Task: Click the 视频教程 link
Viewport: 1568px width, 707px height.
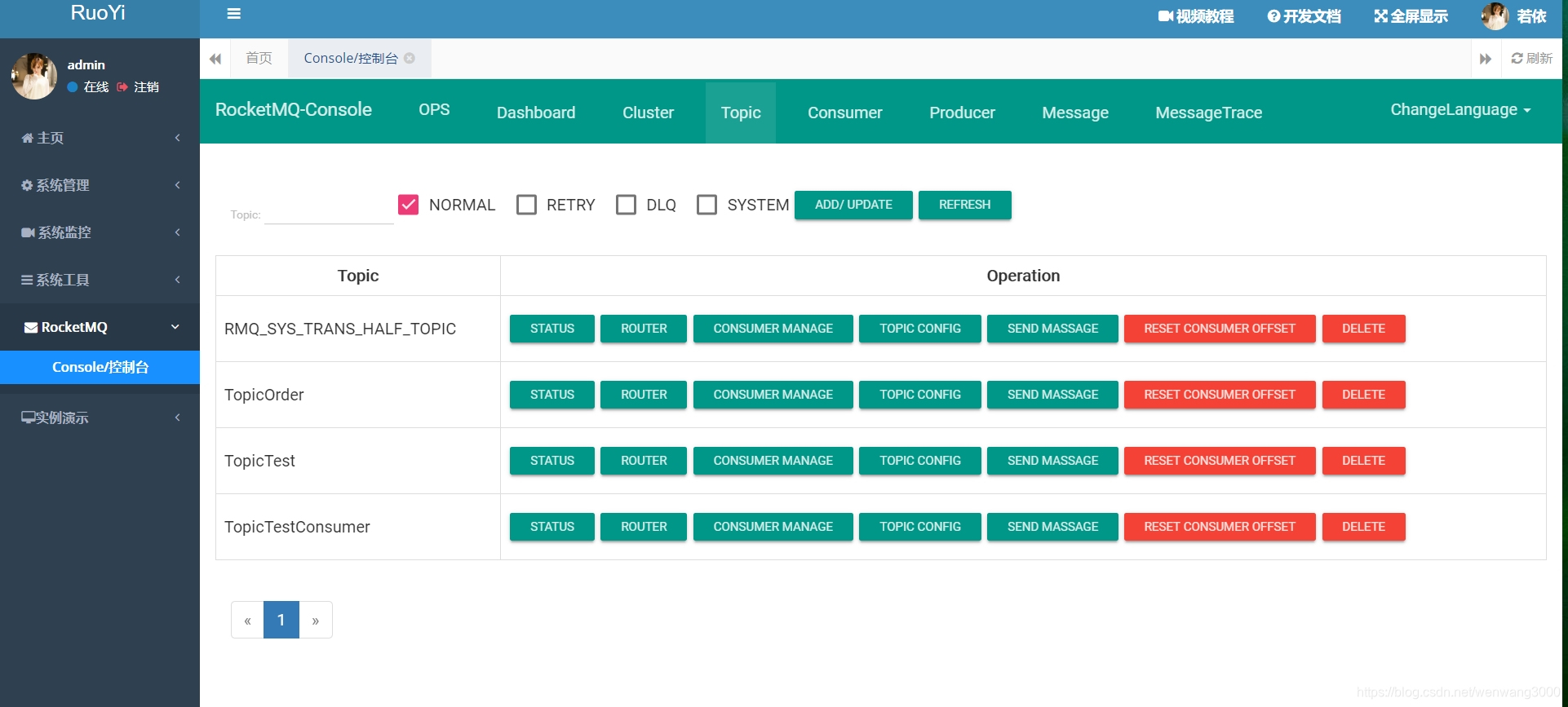Action: point(1196,16)
